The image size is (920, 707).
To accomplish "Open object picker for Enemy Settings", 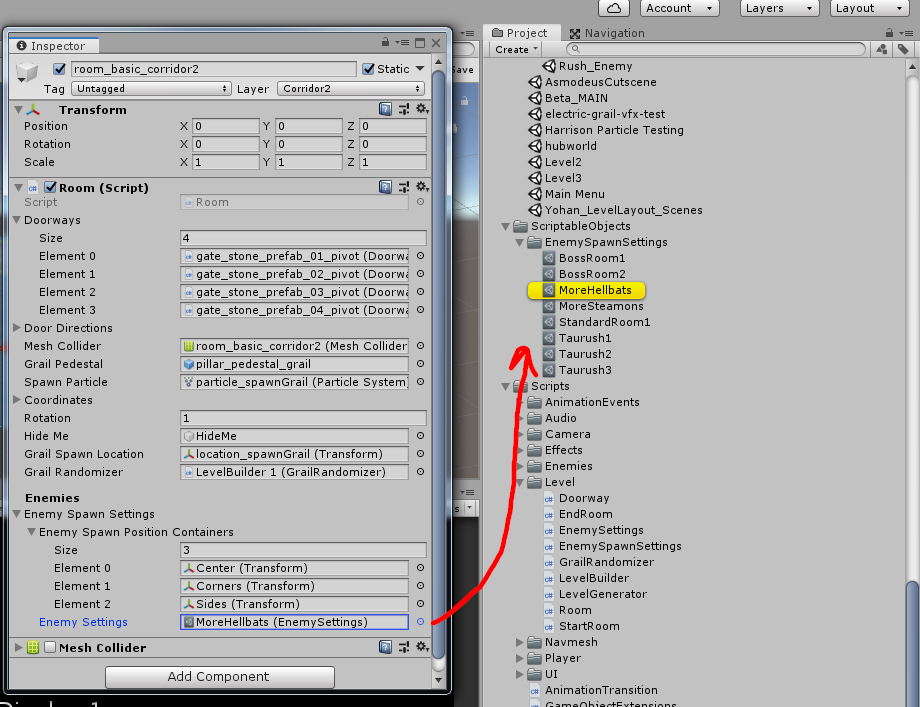I will 420,622.
